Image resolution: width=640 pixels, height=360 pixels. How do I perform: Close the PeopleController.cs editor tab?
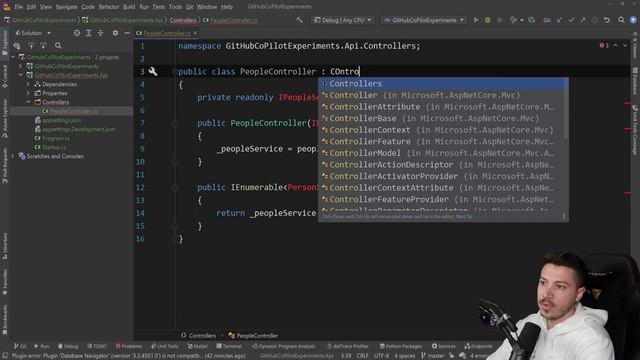coord(195,33)
